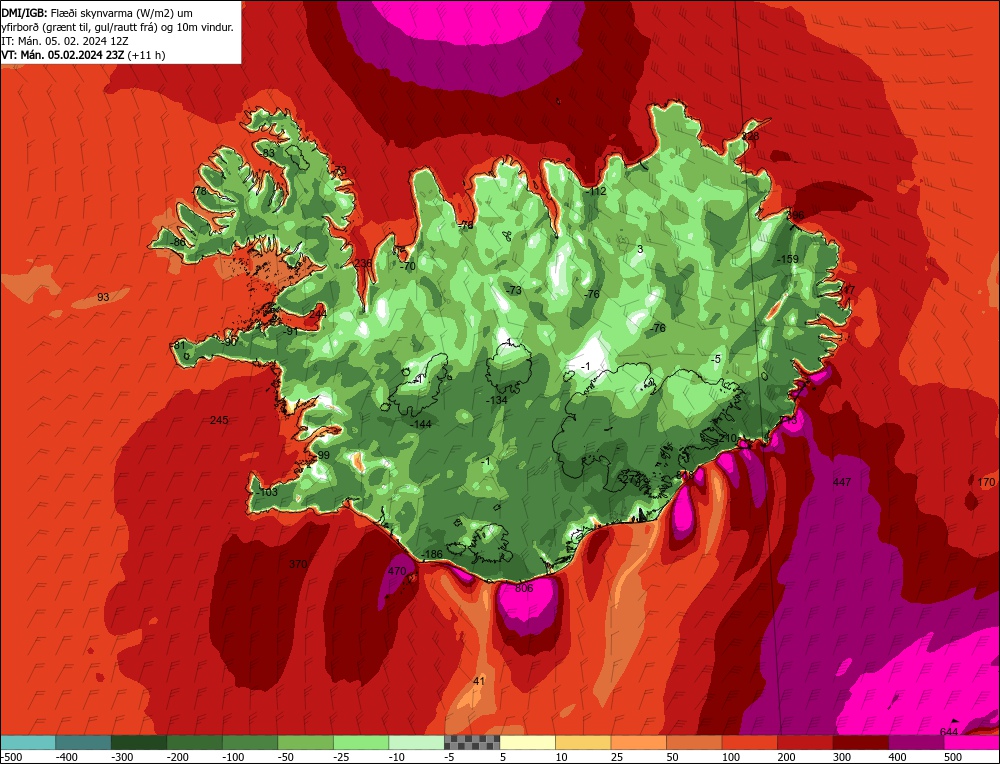Click the legend label -500
The width and height of the screenshot is (1000, 764).
coord(13,757)
